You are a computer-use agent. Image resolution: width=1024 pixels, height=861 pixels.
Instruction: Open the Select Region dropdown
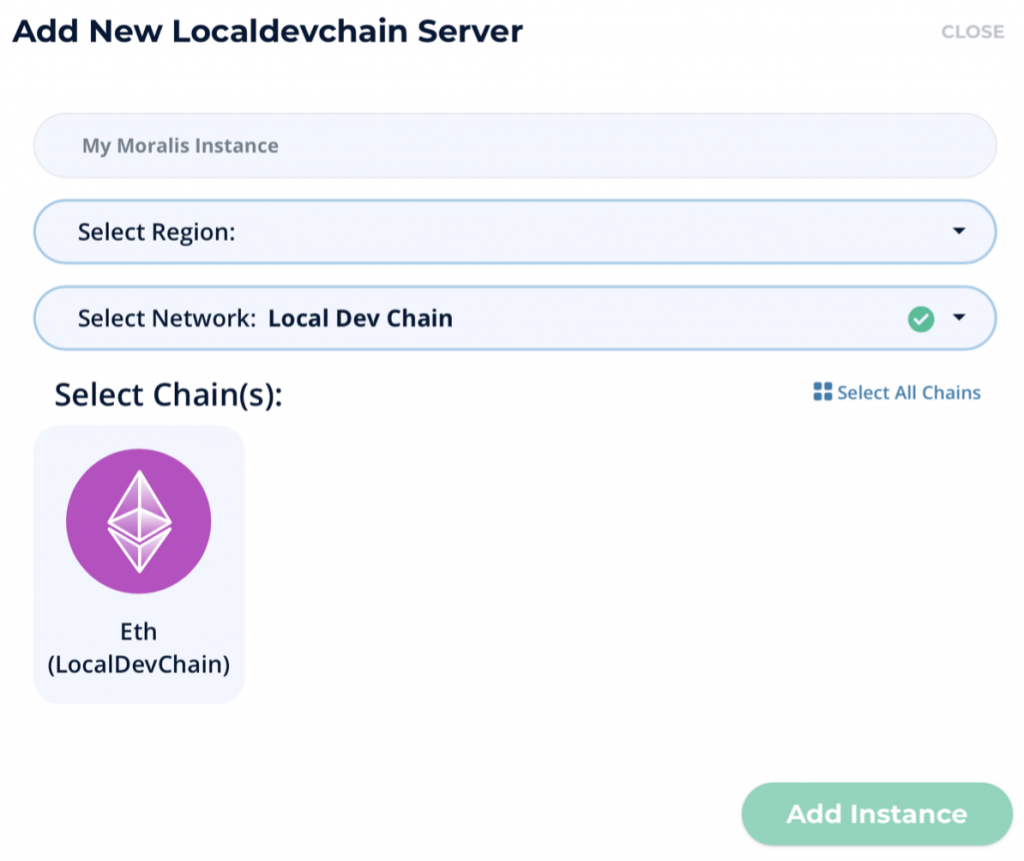click(515, 232)
